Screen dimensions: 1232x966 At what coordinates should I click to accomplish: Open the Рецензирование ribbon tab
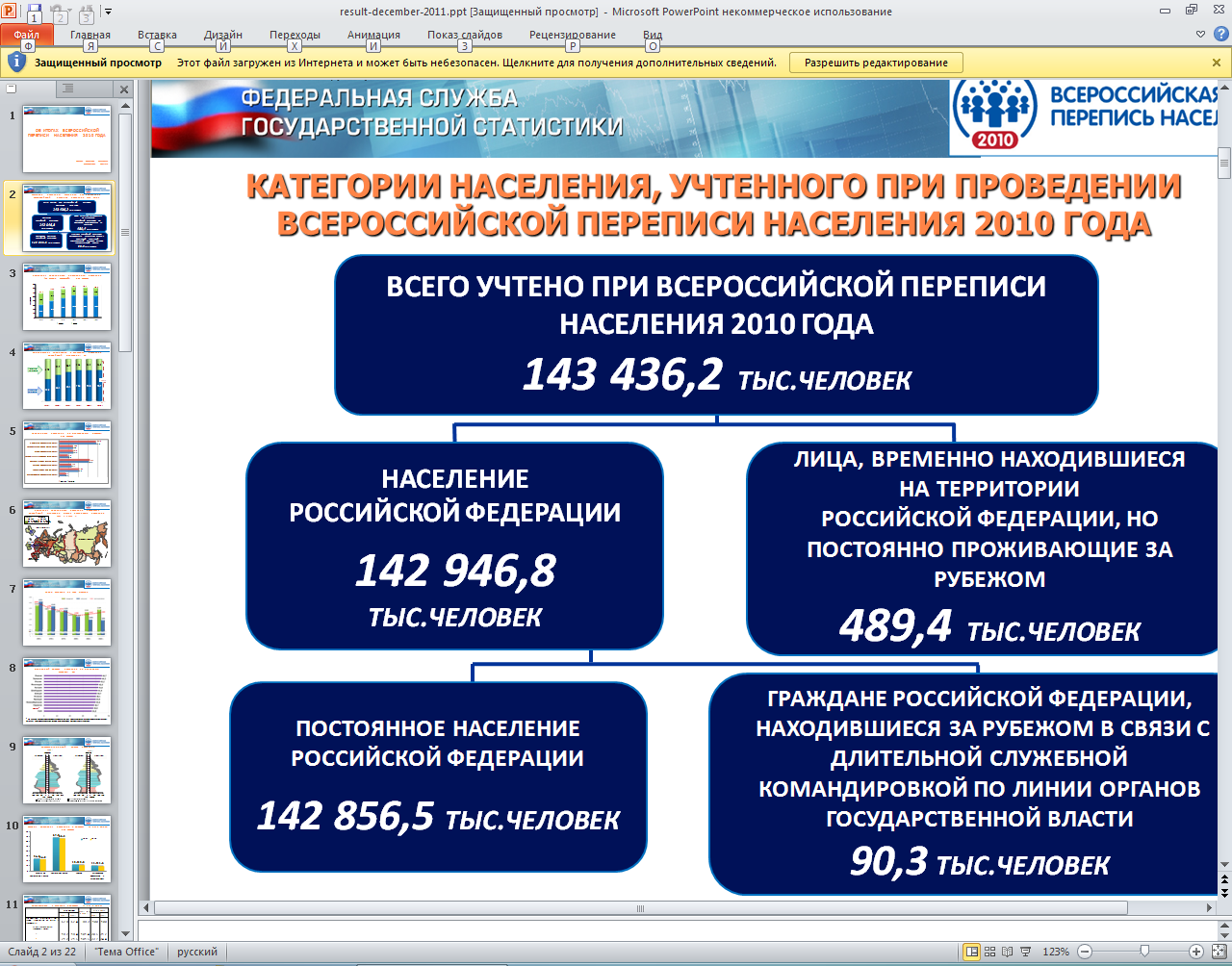coord(573,35)
